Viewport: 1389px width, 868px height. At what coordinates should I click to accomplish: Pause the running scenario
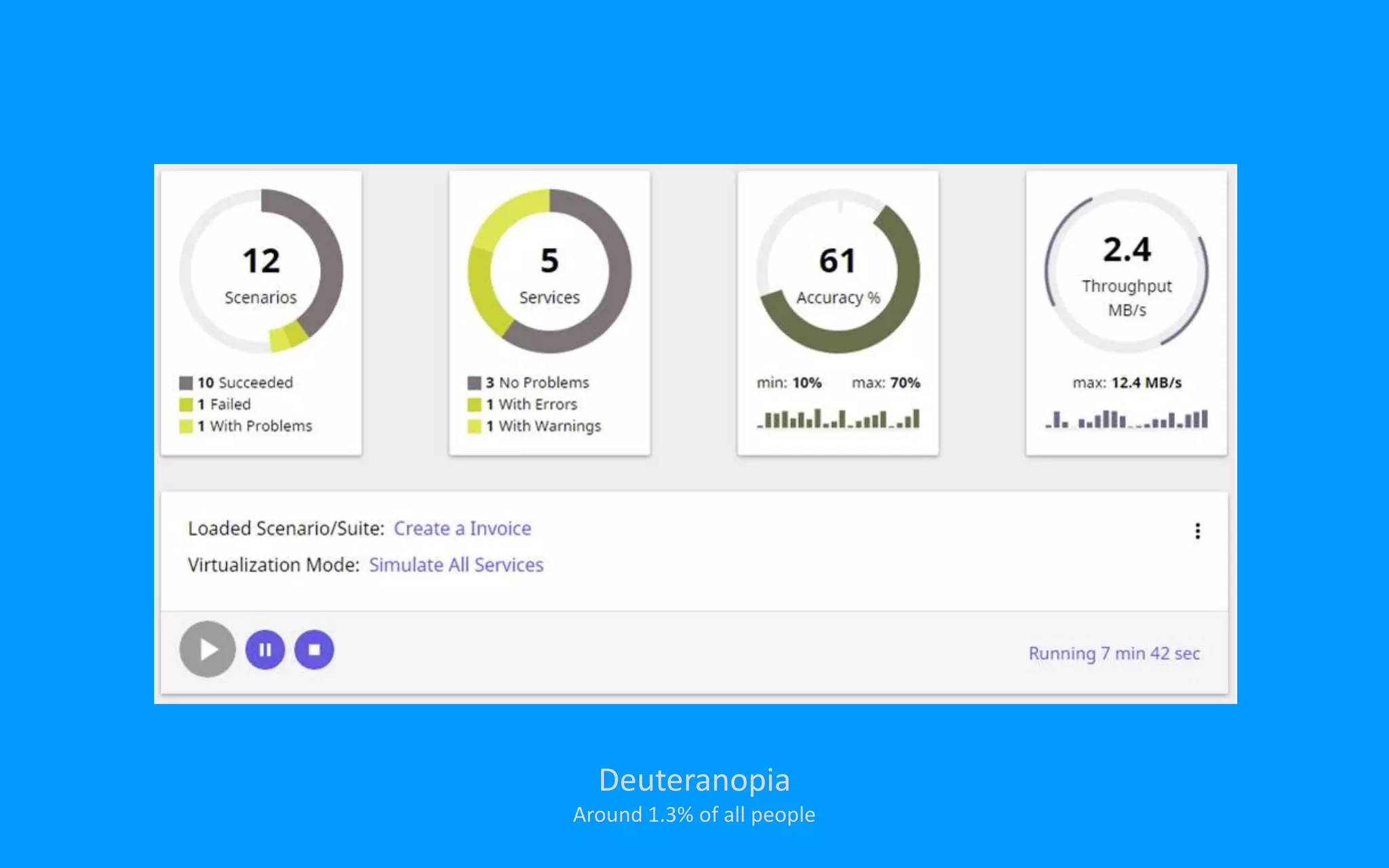265,650
